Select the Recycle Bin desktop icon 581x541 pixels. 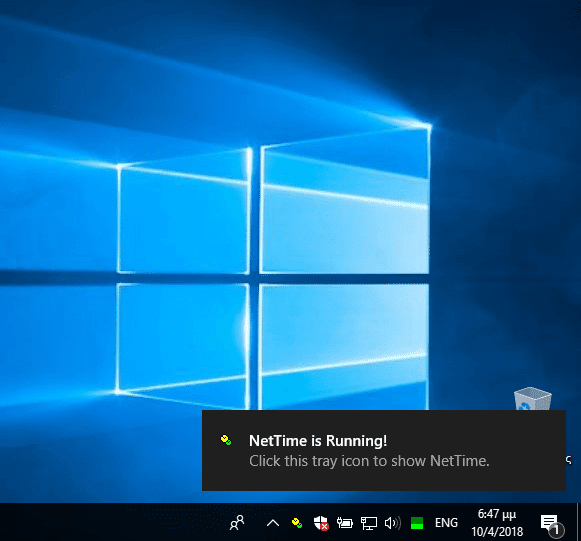pyautogui.click(x=532, y=398)
